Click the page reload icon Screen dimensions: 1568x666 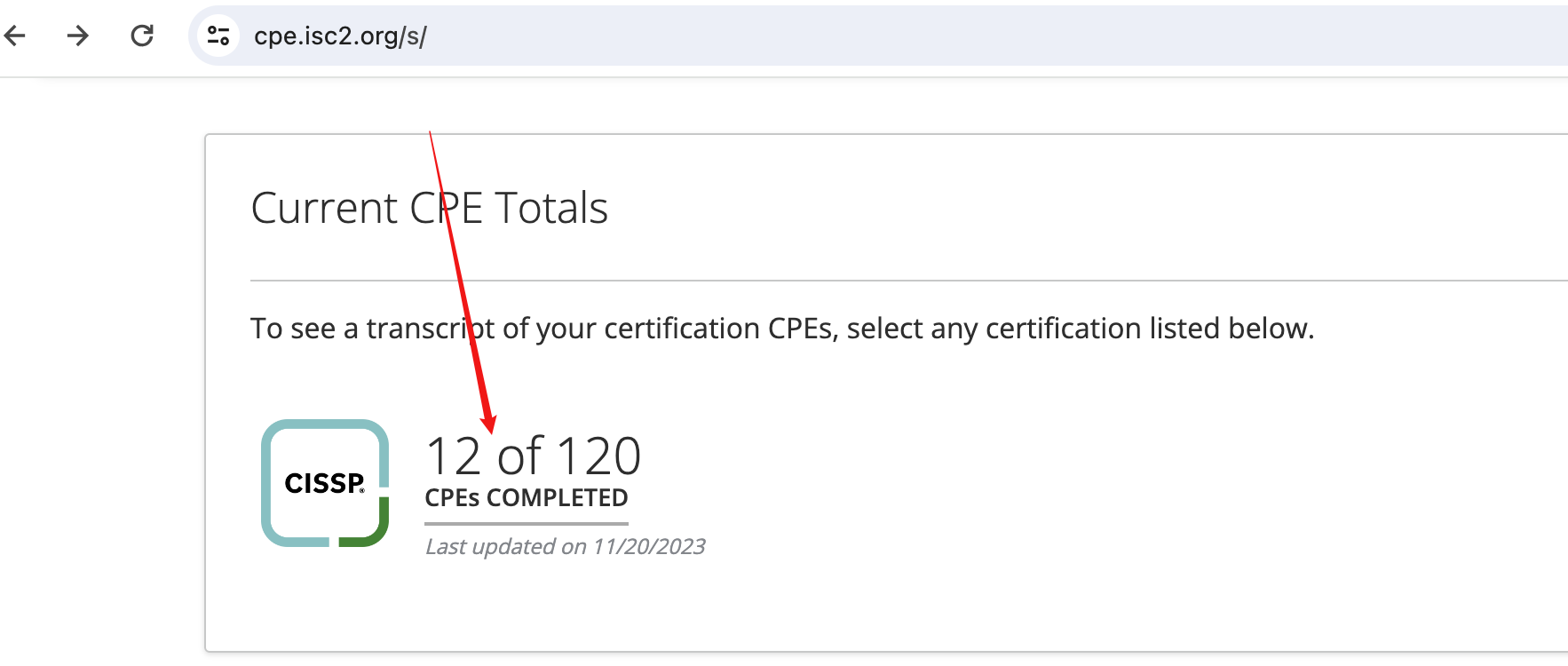(142, 36)
